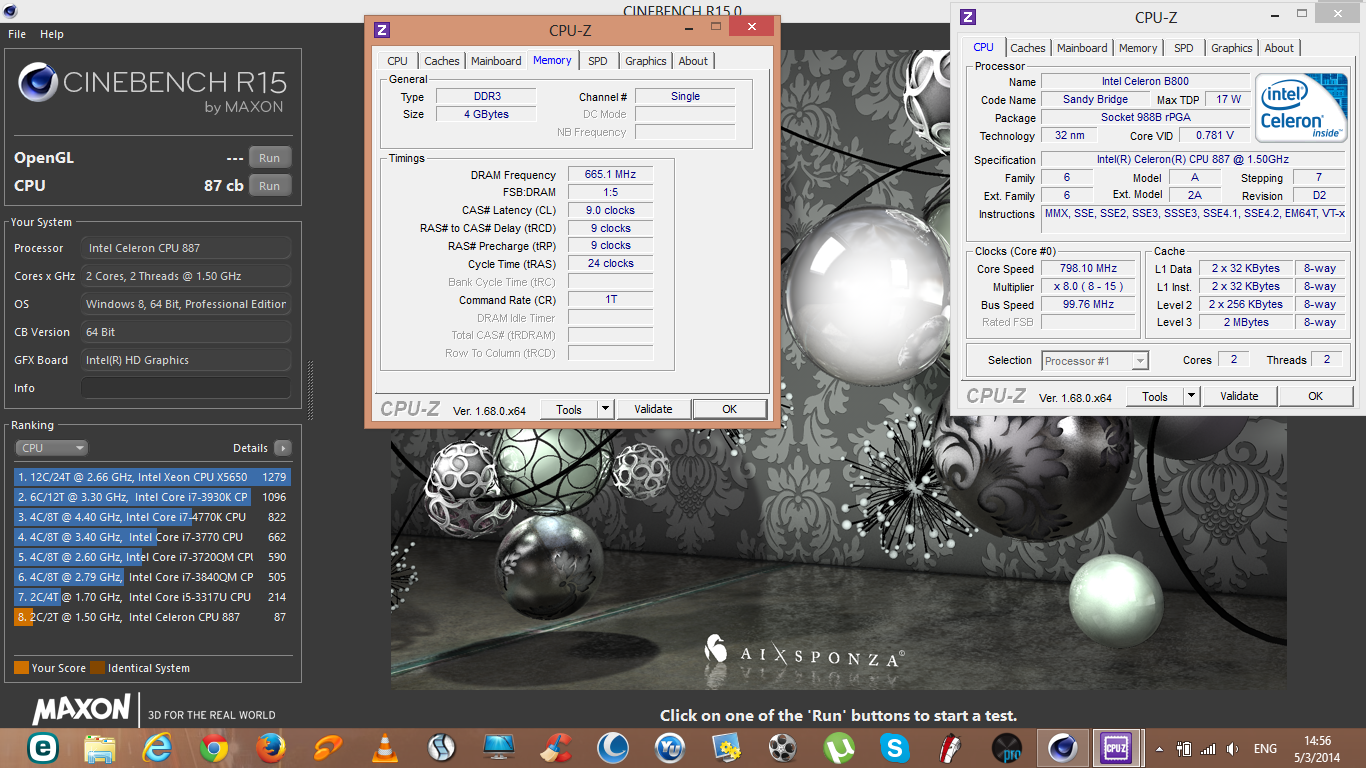
Task: Open uTorrent from the taskbar
Action: coord(839,747)
